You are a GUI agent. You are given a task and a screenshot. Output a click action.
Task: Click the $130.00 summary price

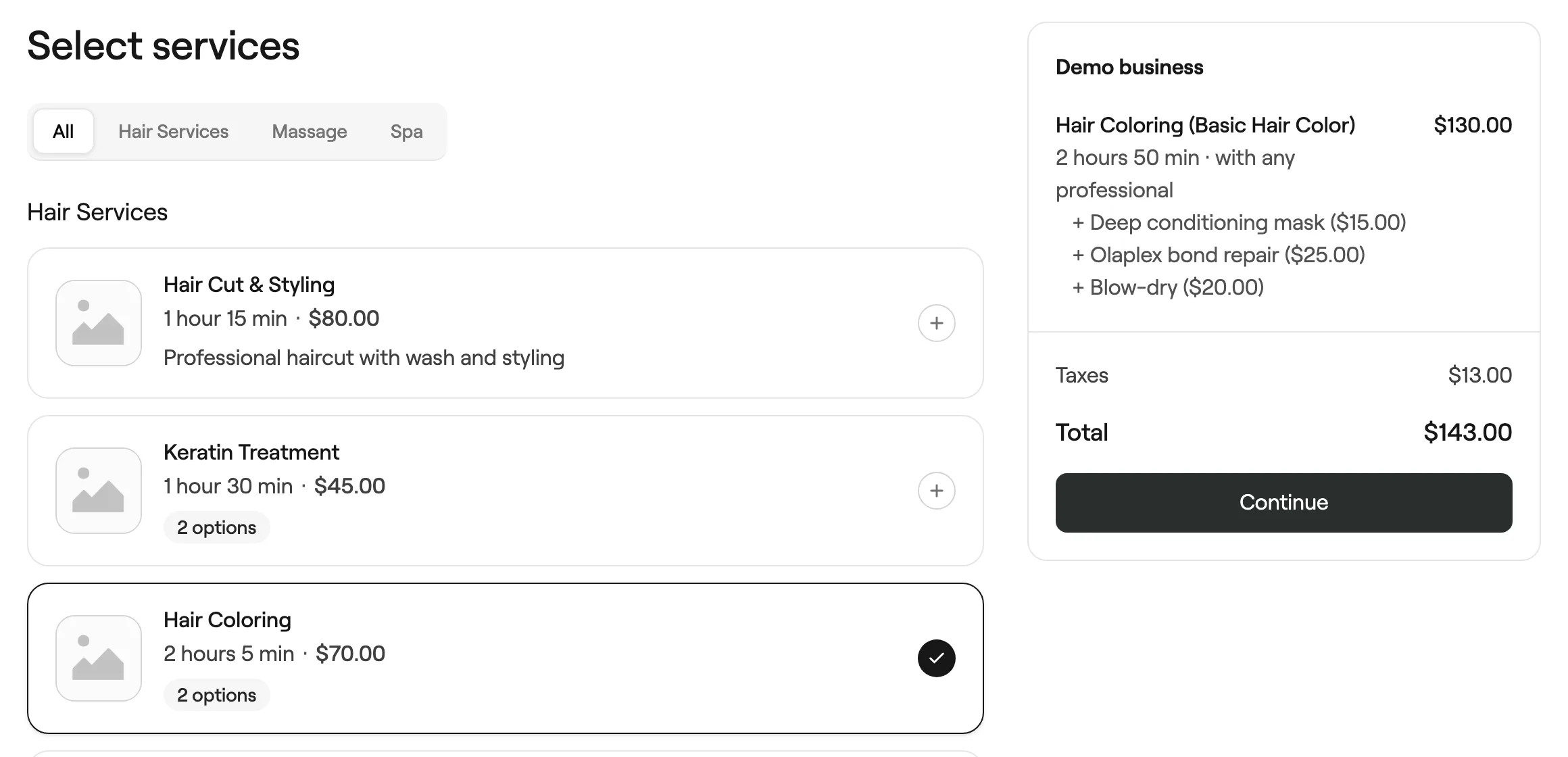pyautogui.click(x=1473, y=125)
